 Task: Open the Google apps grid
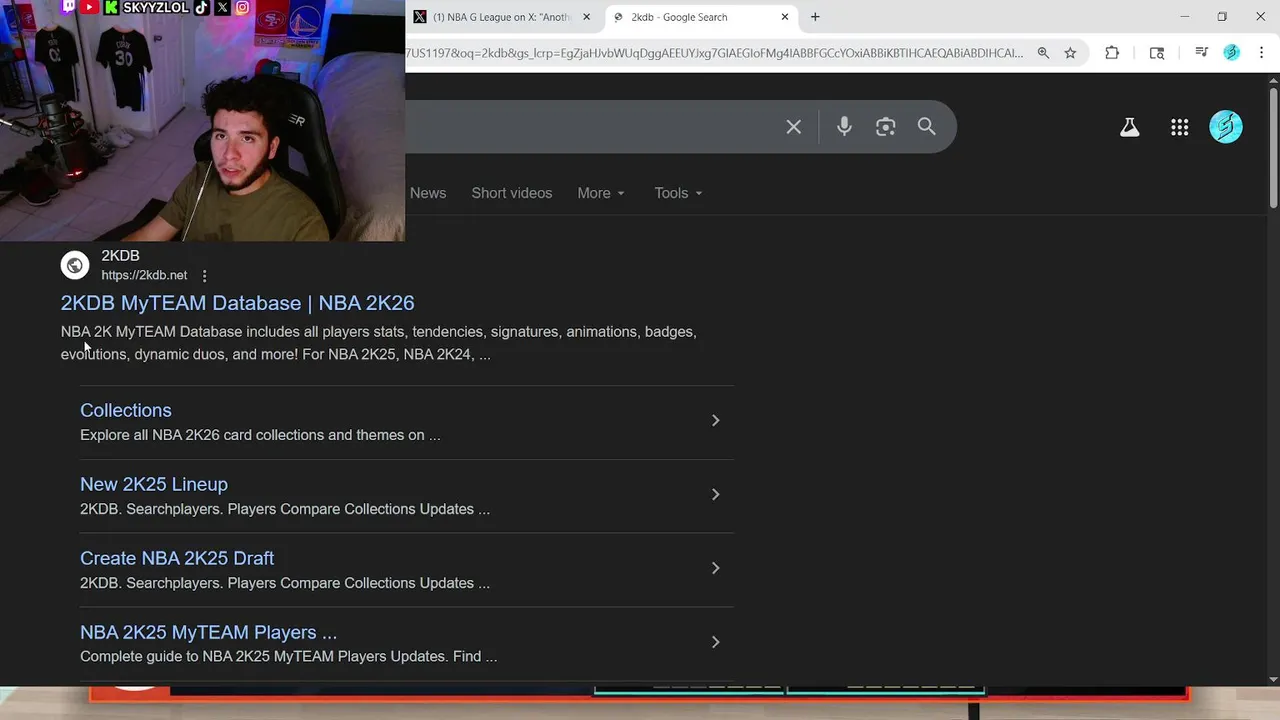pos(1180,127)
